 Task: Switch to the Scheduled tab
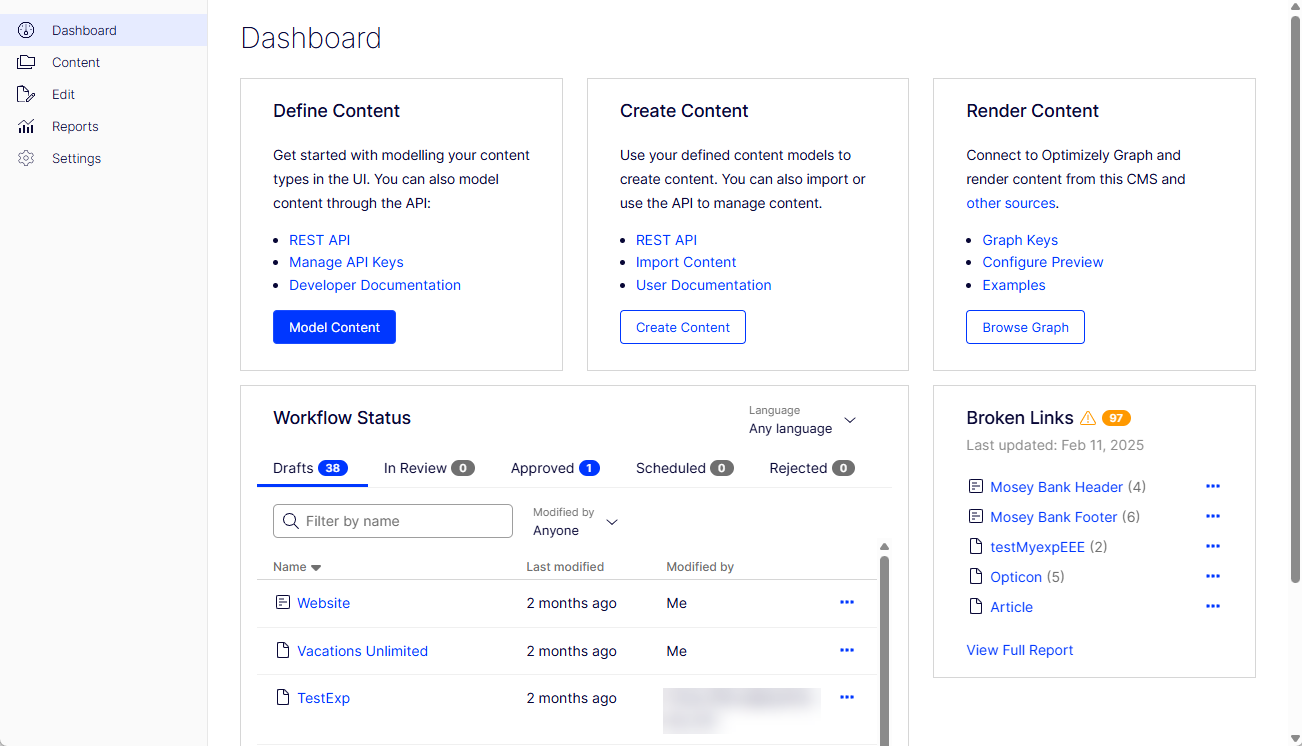click(685, 468)
